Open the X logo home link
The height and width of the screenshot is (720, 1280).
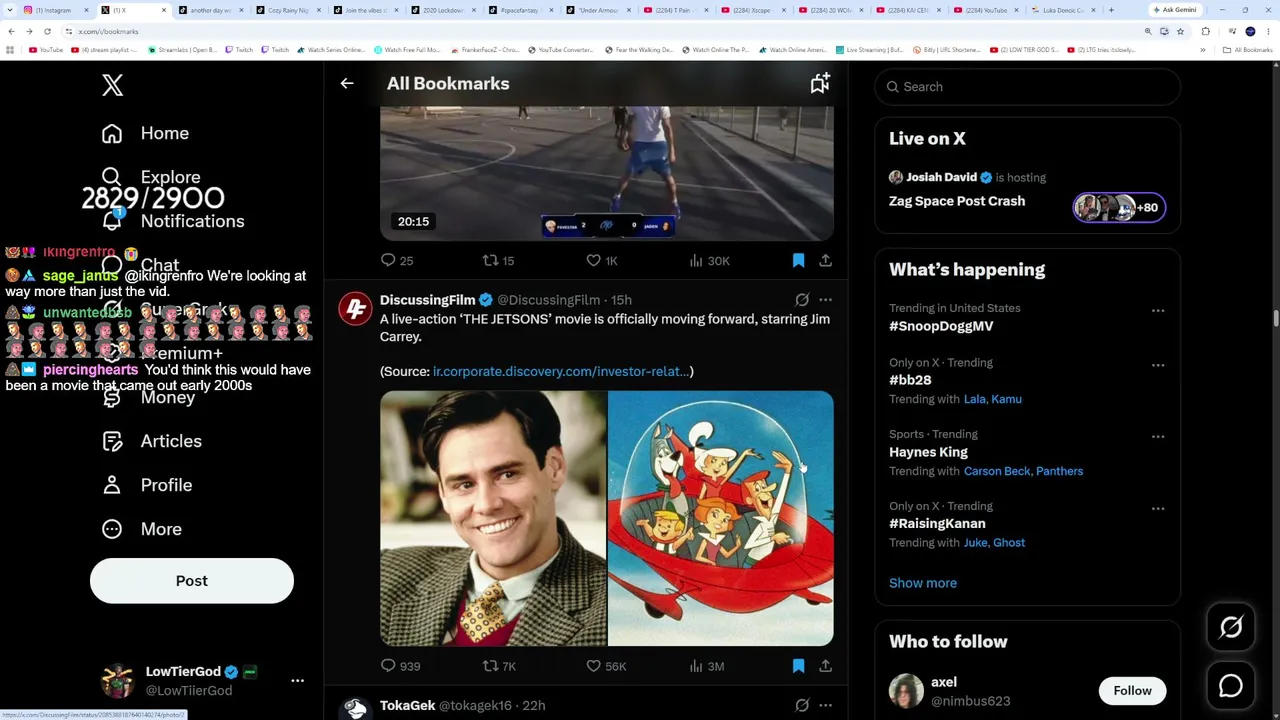pyautogui.click(x=112, y=86)
